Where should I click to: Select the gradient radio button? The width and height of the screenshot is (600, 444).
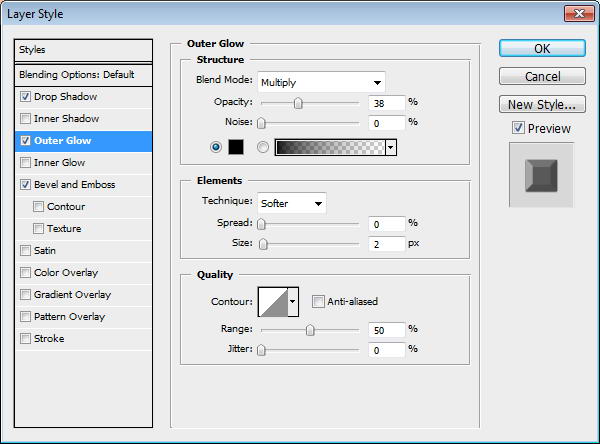(x=263, y=147)
